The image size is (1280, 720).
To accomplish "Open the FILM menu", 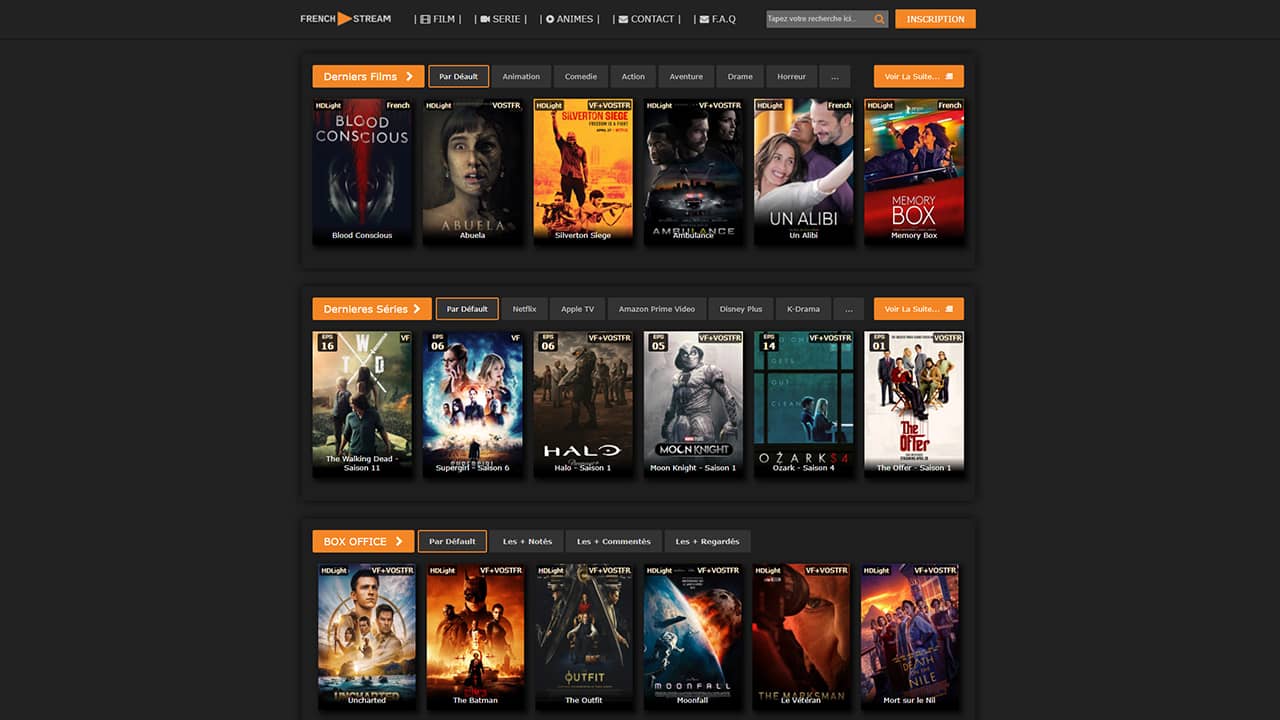I will (x=438, y=19).
